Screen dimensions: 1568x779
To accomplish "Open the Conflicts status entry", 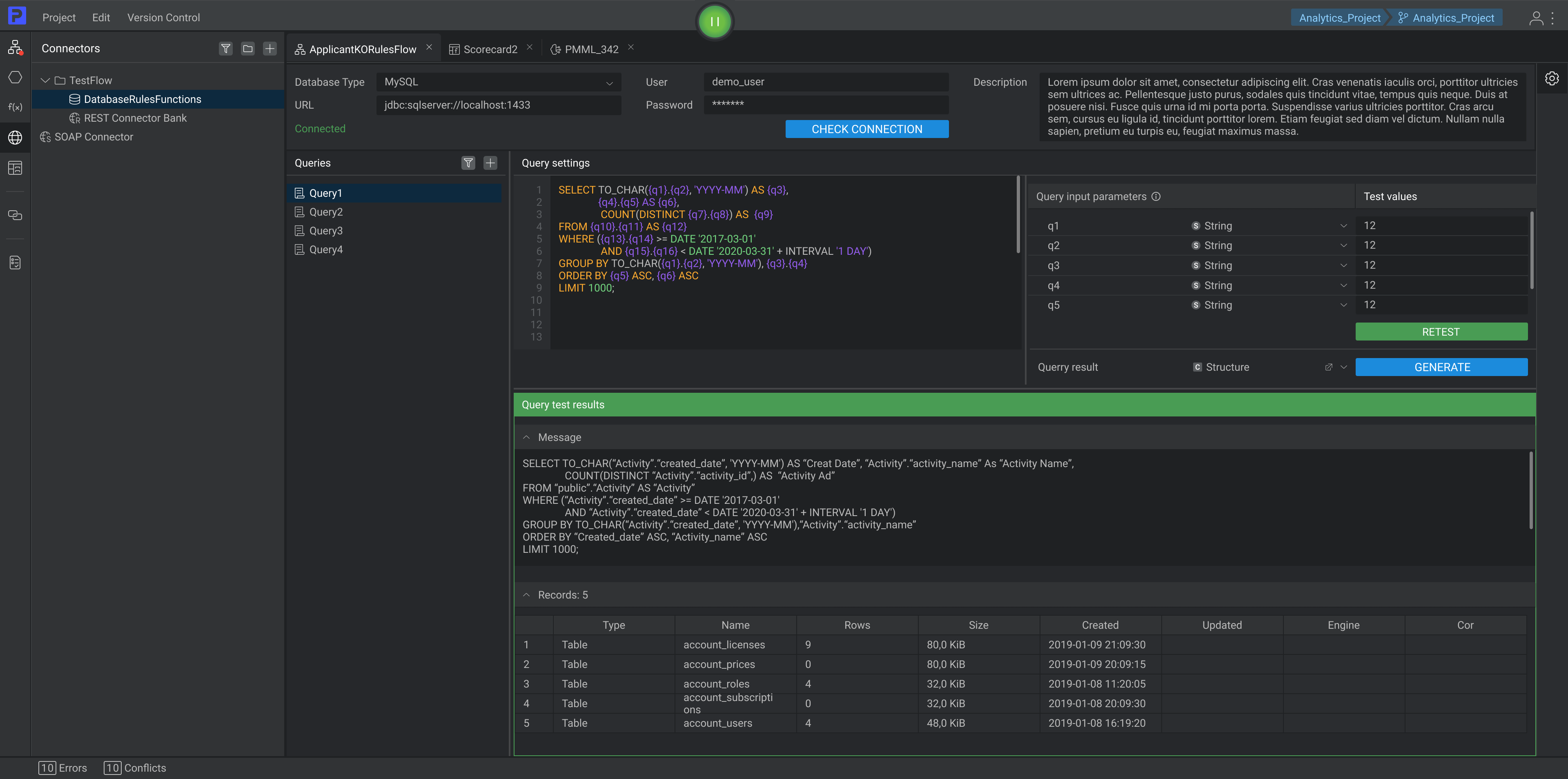I will pyautogui.click(x=134, y=768).
